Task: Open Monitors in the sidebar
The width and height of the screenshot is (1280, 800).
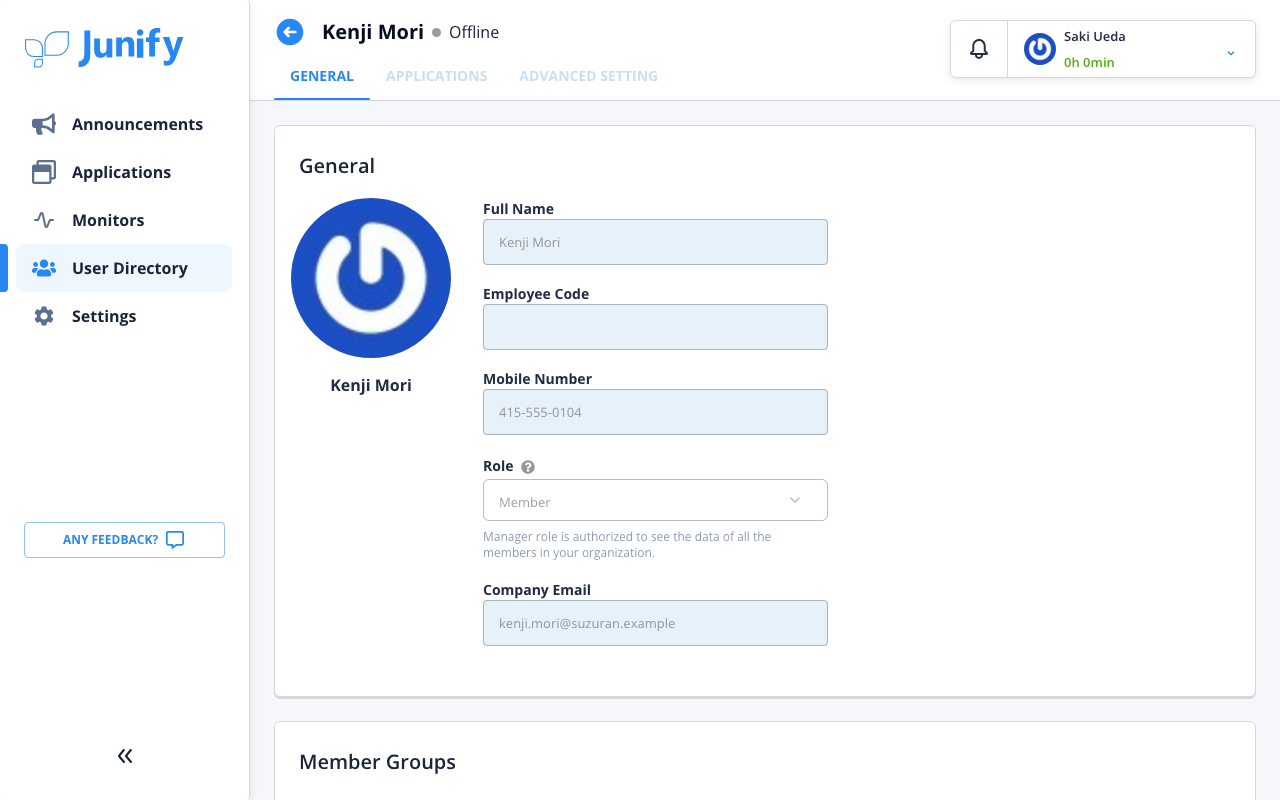Action: coord(124,220)
